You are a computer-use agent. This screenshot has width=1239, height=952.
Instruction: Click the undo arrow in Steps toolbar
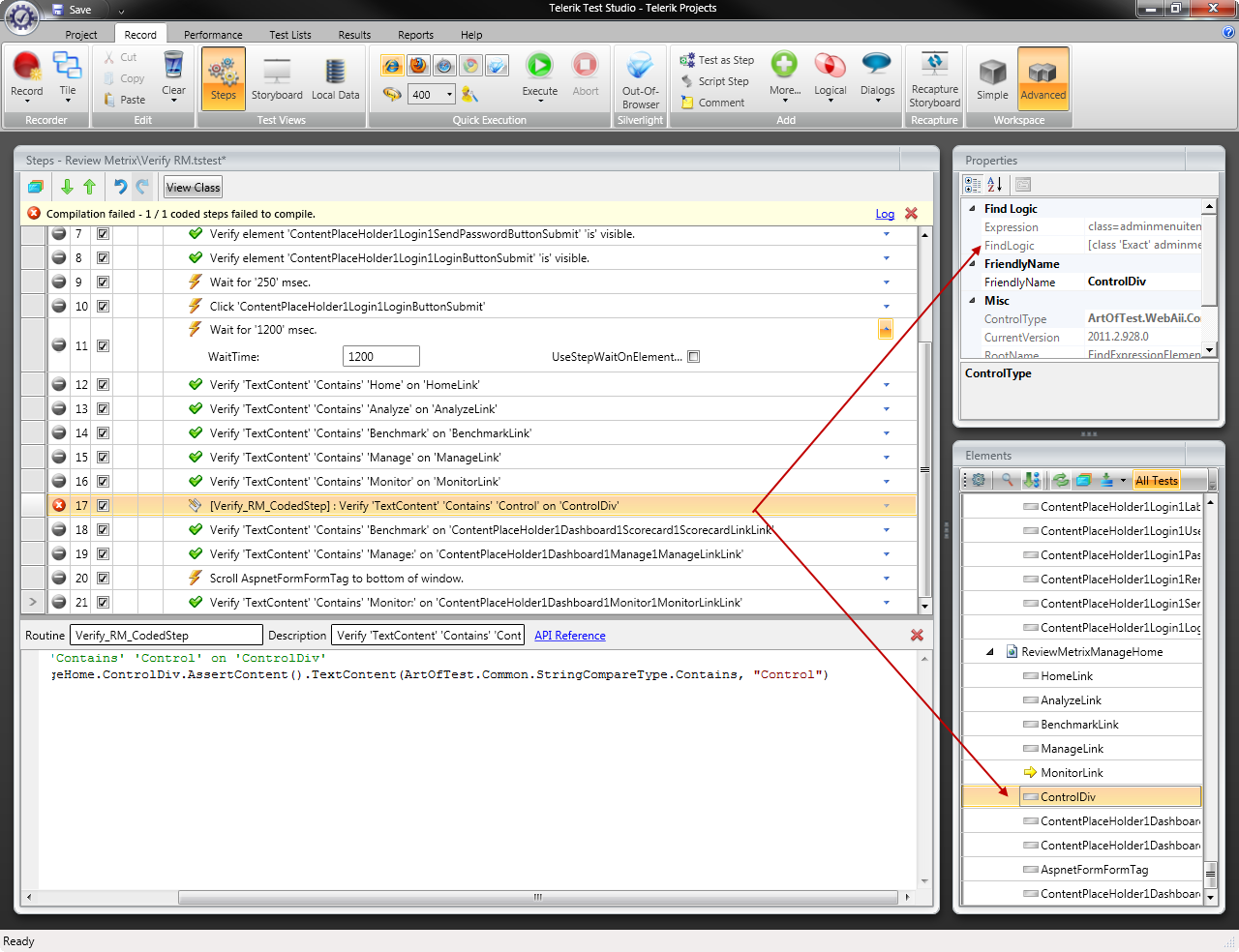point(120,187)
